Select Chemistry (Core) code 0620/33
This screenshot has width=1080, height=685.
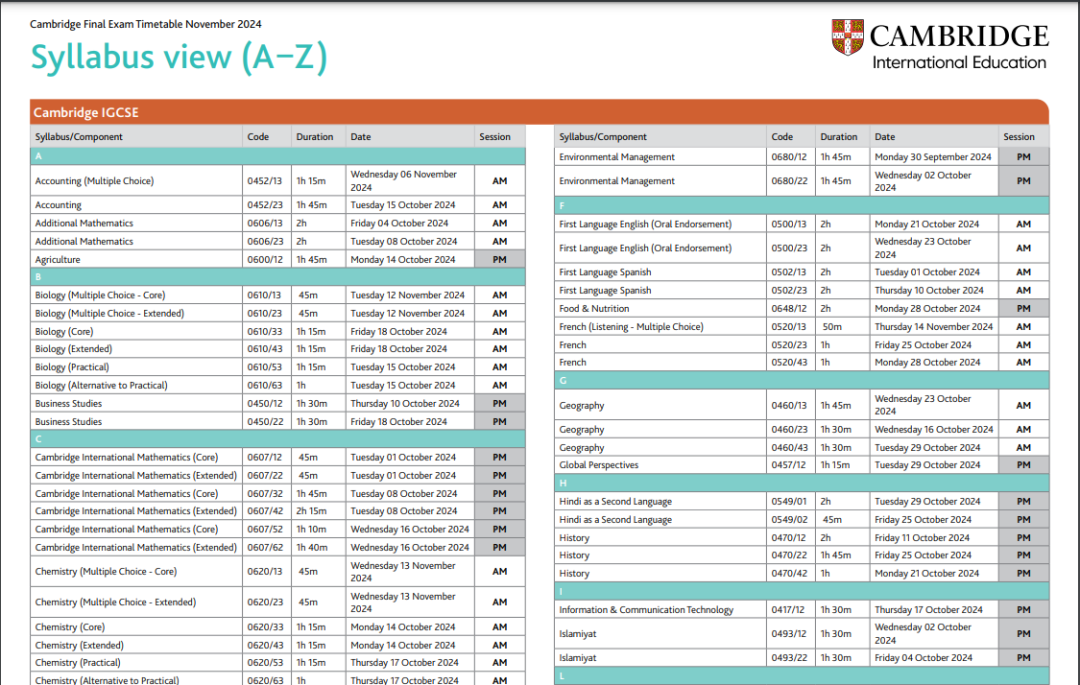click(264, 627)
